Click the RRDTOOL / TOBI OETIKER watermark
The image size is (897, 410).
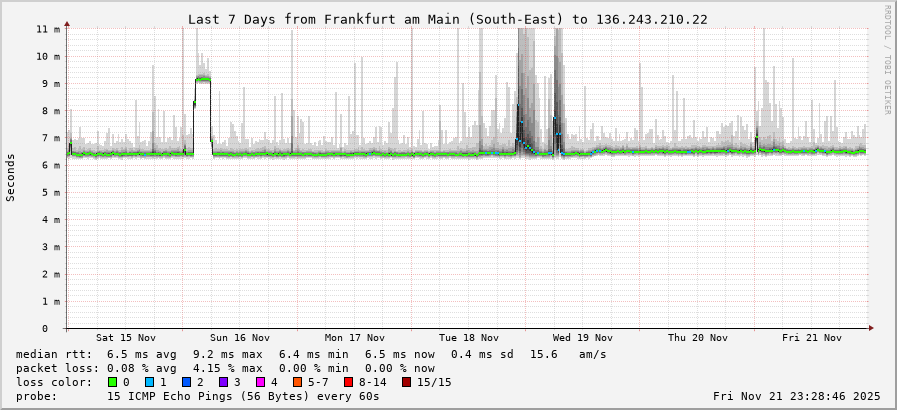(886, 60)
